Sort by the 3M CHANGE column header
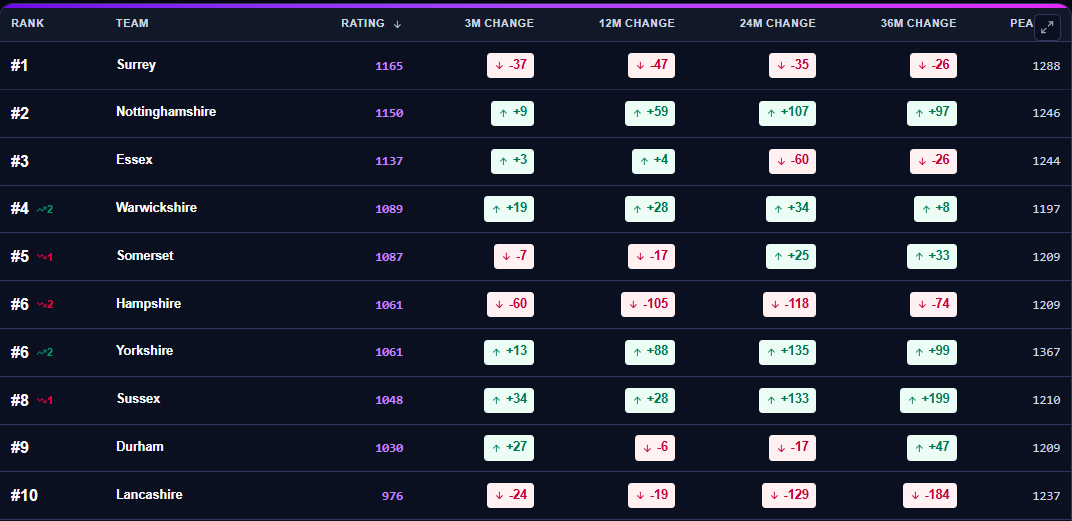 point(499,23)
